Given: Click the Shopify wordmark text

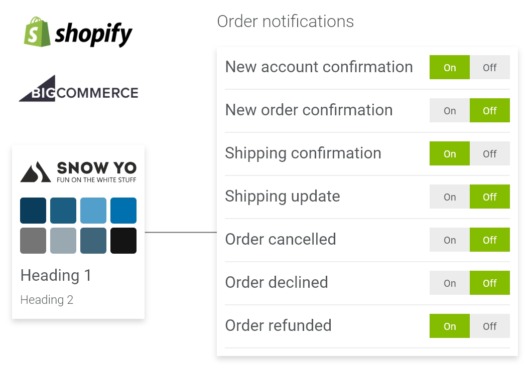Looking at the screenshot, I should click(93, 34).
